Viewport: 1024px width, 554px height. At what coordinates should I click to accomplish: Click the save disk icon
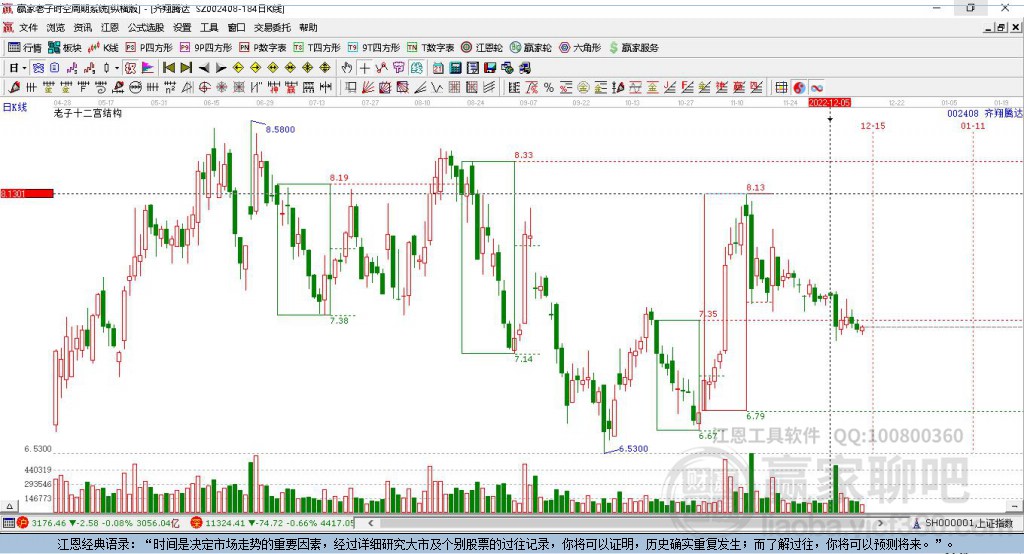(490, 68)
